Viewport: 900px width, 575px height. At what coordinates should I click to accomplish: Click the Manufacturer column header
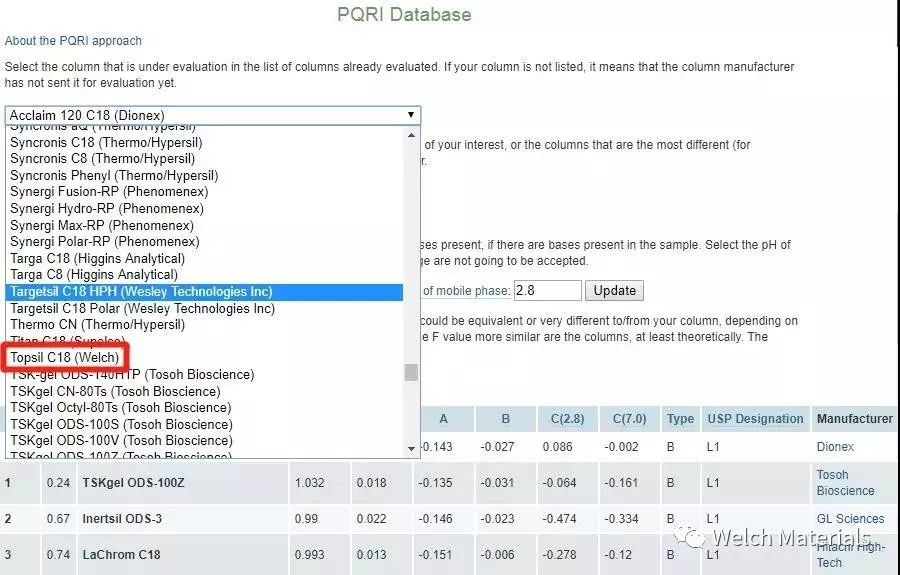tap(855, 419)
